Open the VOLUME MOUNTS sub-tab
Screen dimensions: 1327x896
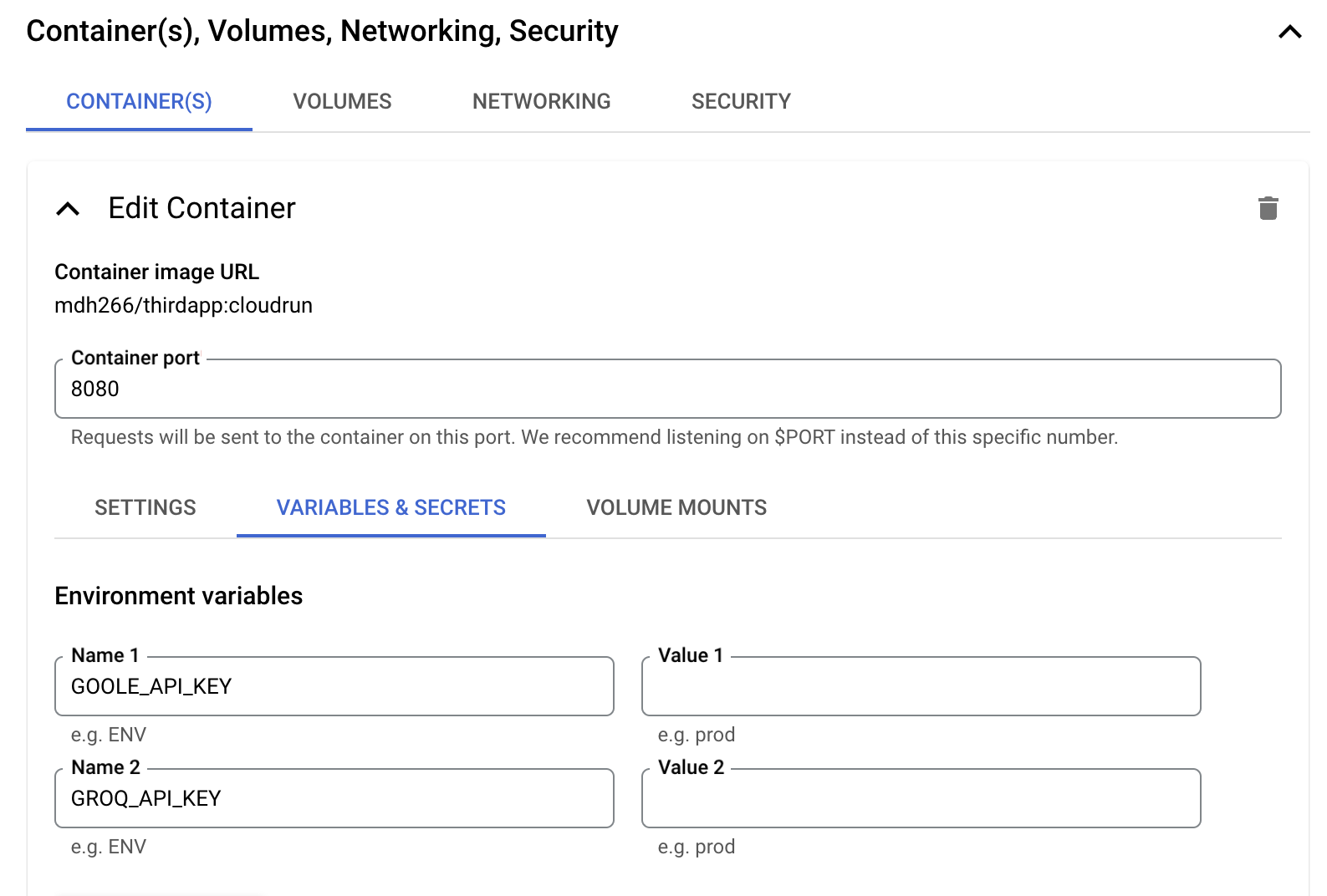tap(676, 507)
